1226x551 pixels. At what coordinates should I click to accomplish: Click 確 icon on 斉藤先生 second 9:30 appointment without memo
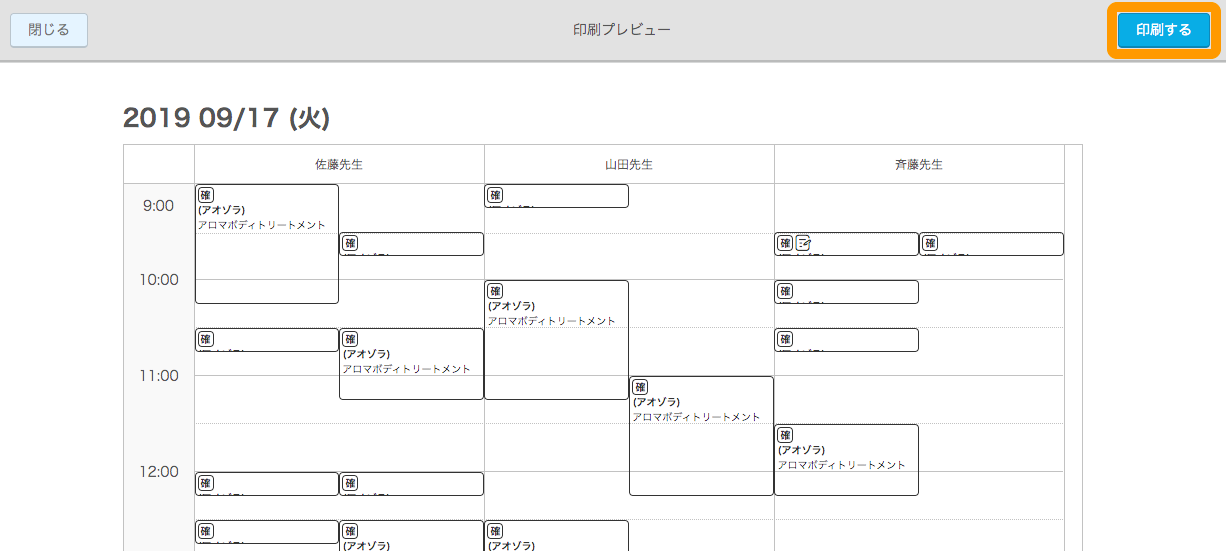930,243
